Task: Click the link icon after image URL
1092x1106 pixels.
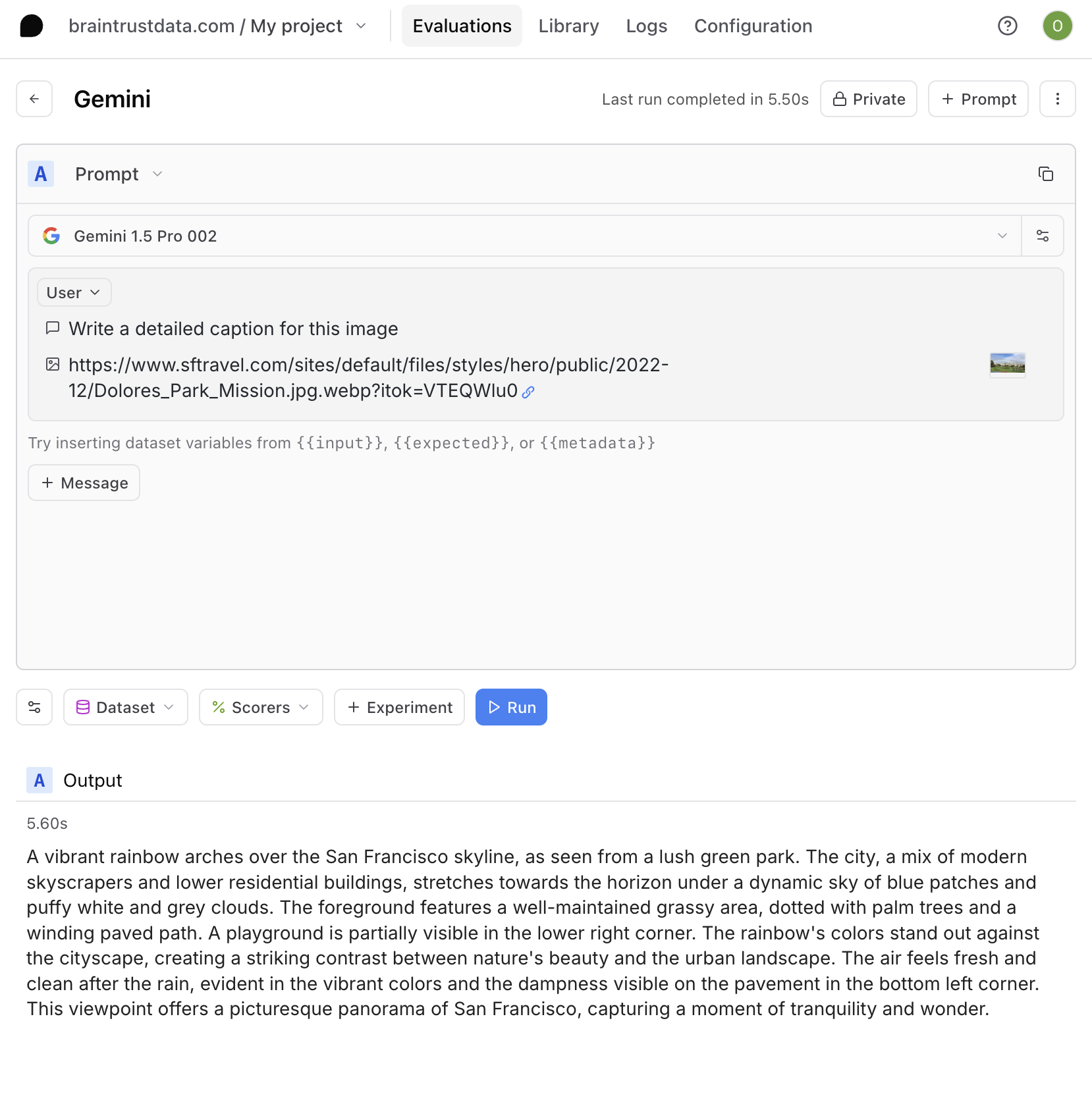Action: (528, 392)
